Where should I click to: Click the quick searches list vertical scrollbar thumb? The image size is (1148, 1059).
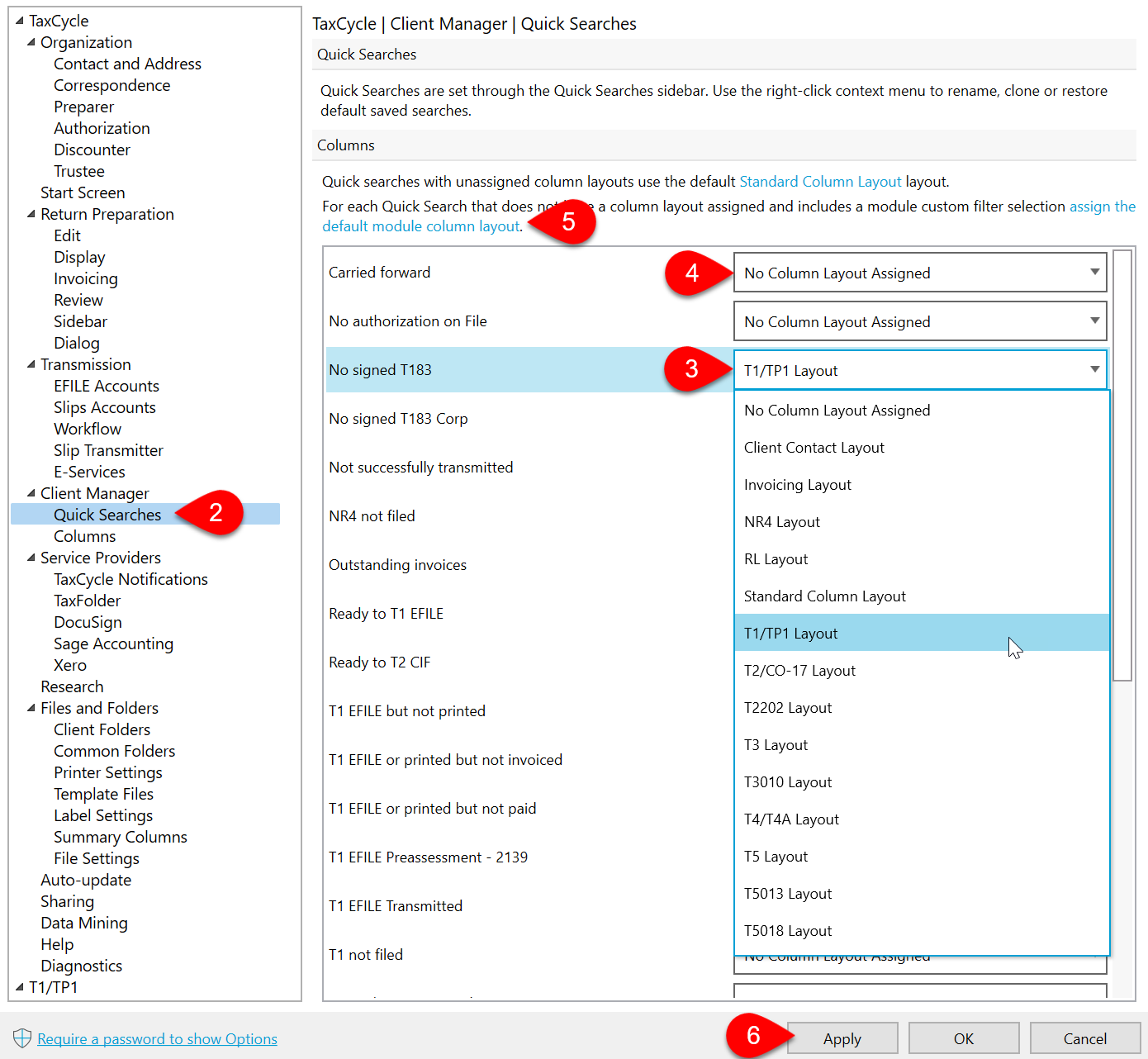pyautogui.click(x=1122, y=465)
